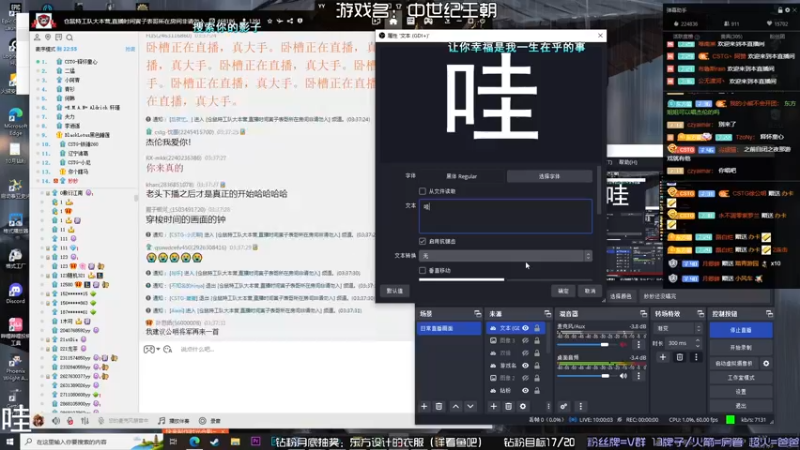
Task: Open the Windows Start menu
Action: [x=10, y=441]
